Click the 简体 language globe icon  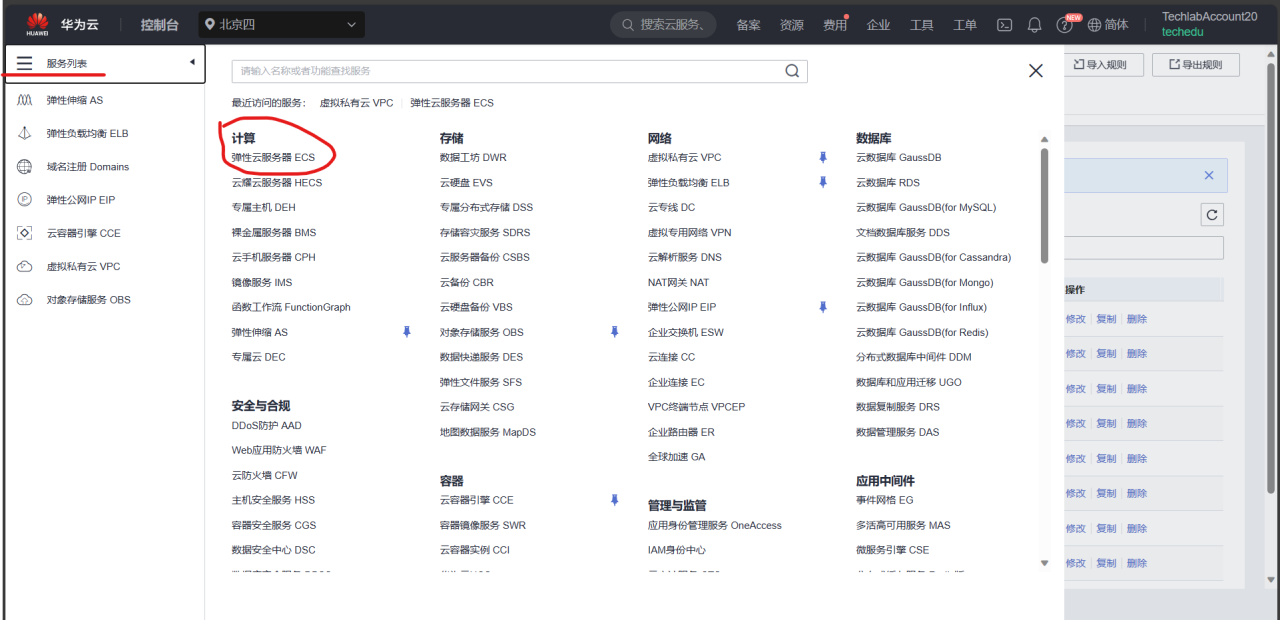pyautogui.click(x=1093, y=24)
